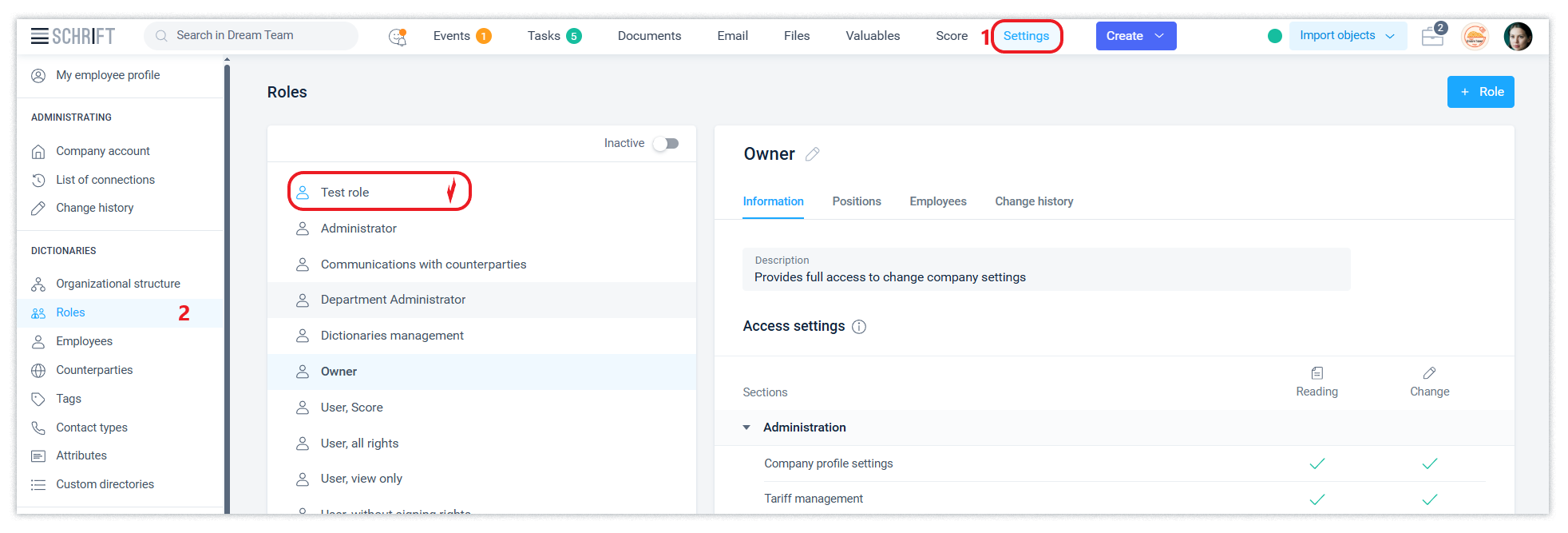Open the Access settings info icon

859,327
